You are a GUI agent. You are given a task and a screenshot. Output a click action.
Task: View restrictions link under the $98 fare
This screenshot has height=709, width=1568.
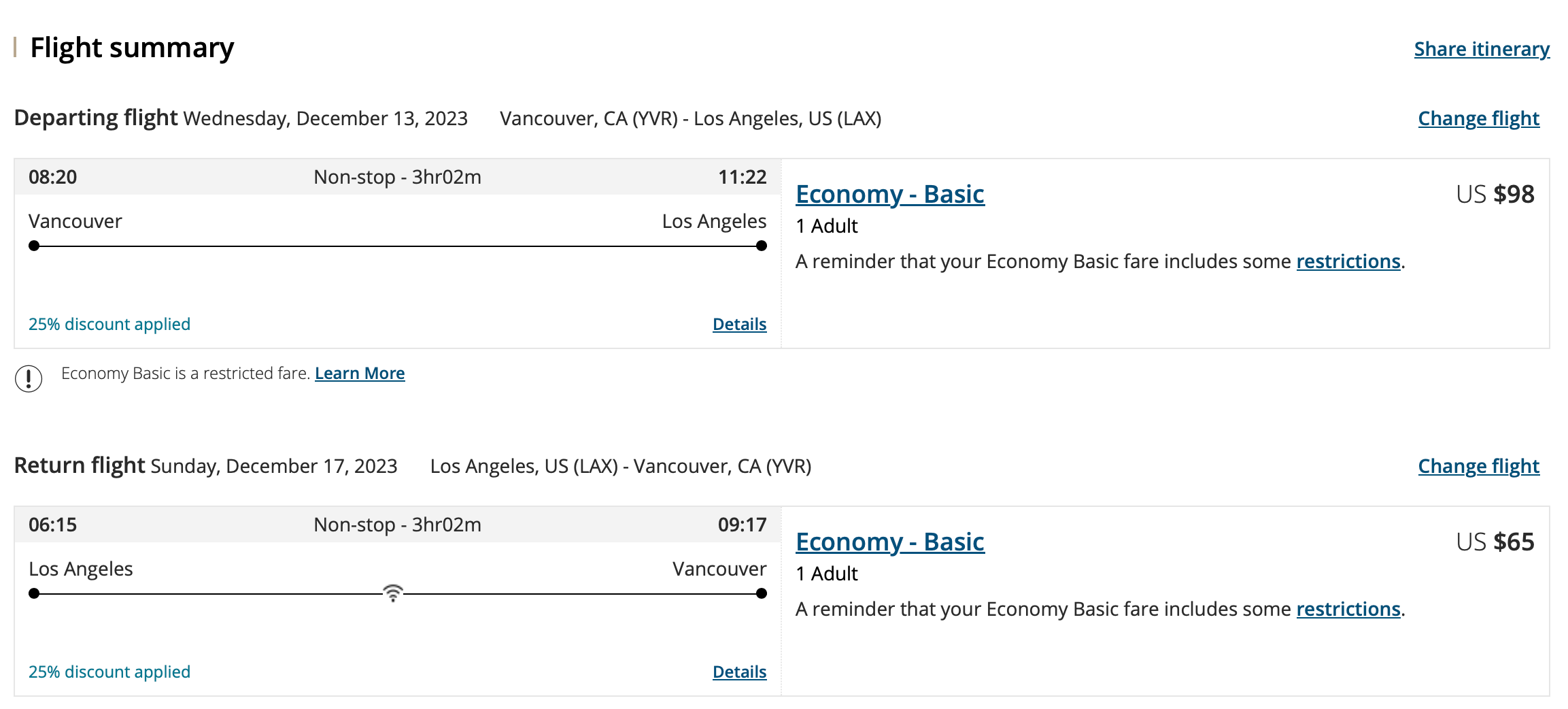point(1348,261)
